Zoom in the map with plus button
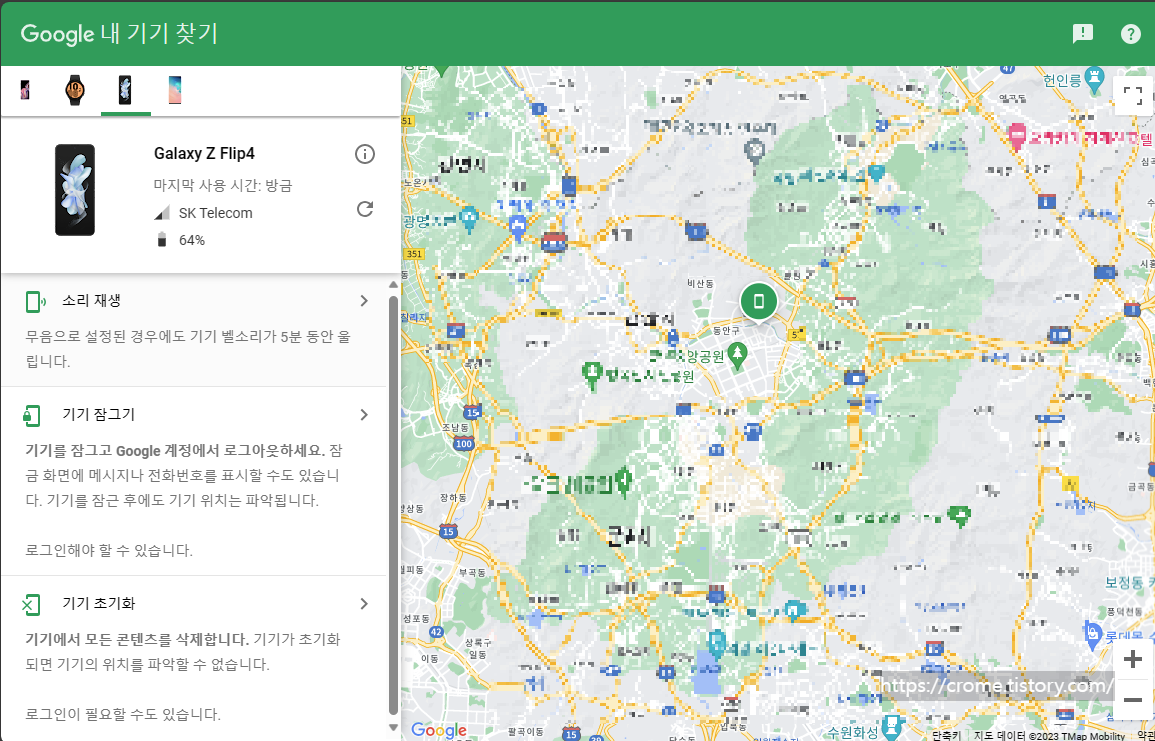The height and width of the screenshot is (741, 1155). click(x=1133, y=659)
